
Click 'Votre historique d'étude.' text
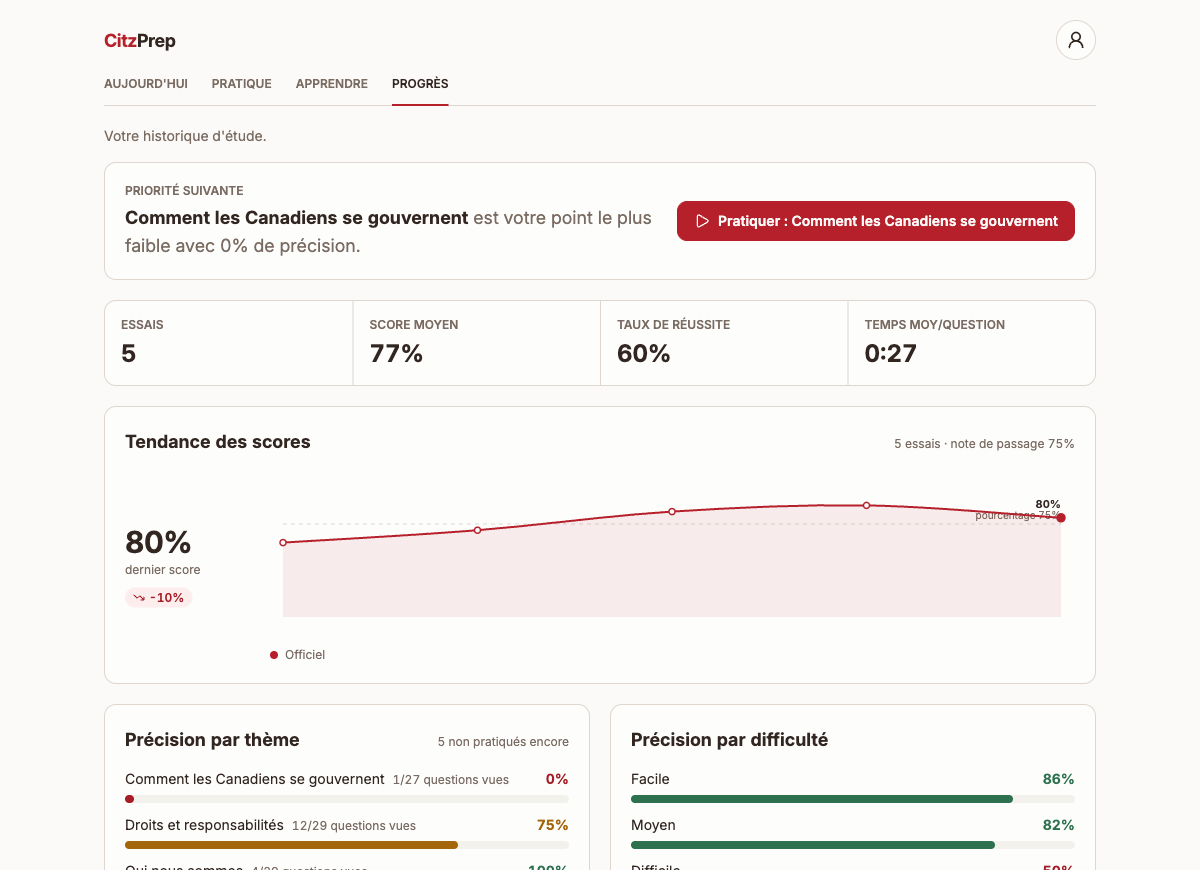[185, 136]
